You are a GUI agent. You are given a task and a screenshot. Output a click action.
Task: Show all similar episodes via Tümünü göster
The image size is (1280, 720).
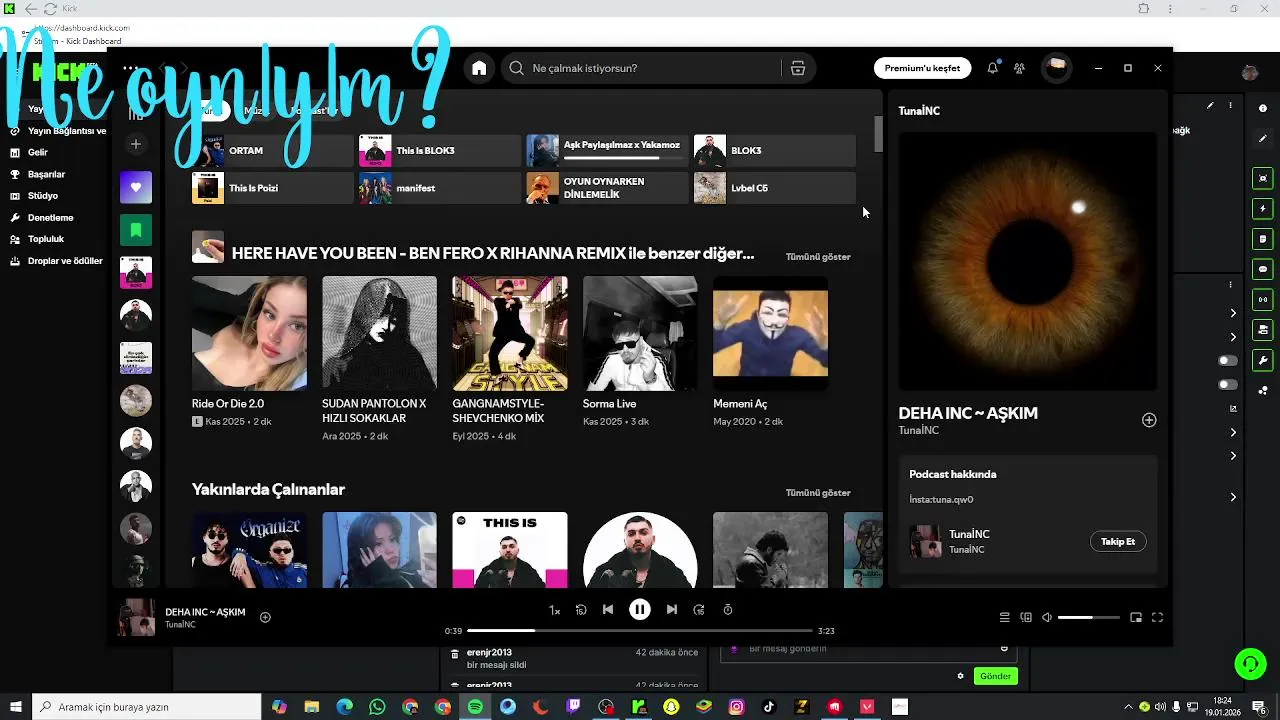[x=818, y=257]
